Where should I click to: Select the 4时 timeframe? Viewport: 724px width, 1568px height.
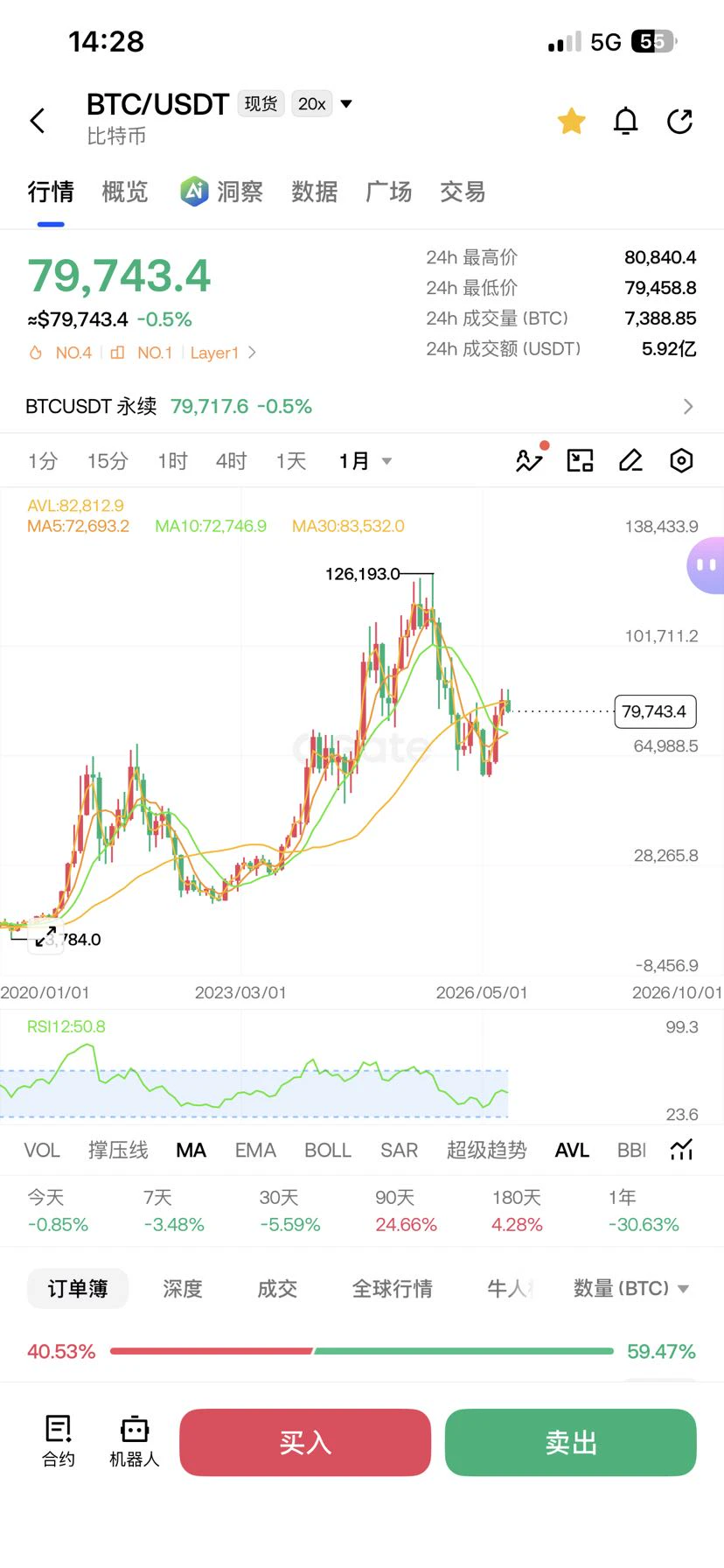coord(232,461)
